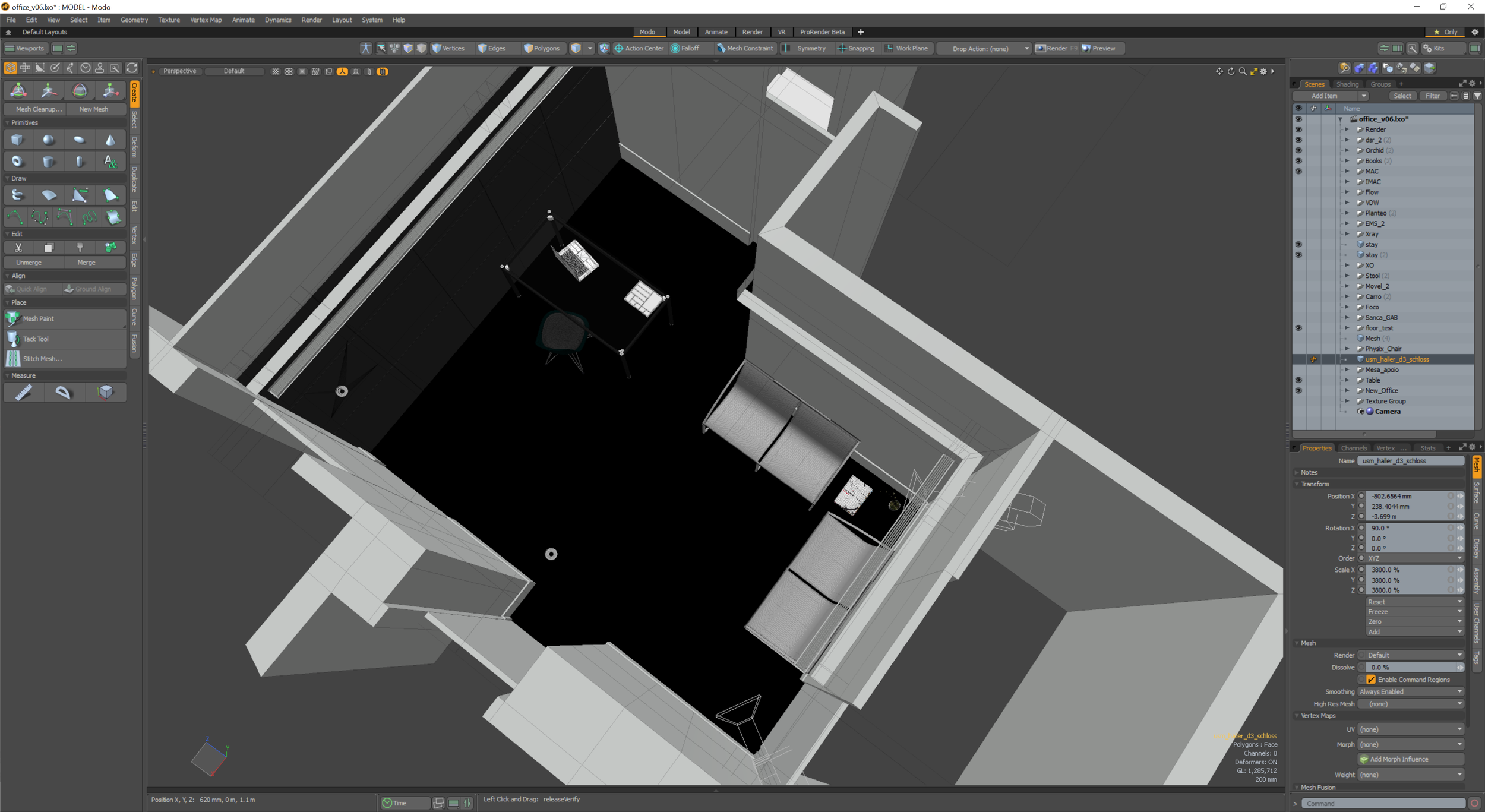
Task: Pick the Cut scissors icon
Action: pos(18,248)
